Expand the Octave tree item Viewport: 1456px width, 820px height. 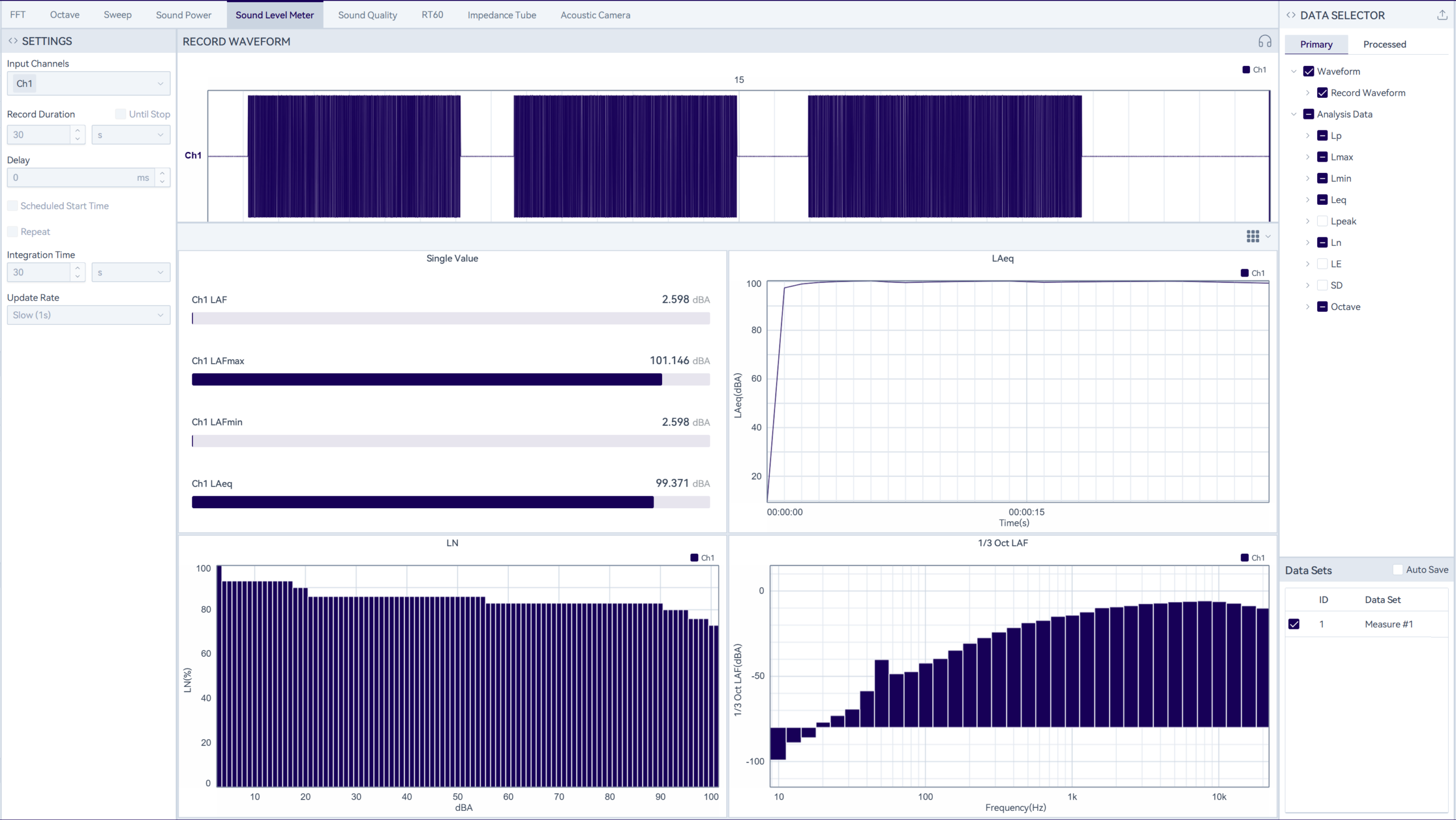tap(1308, 307)
